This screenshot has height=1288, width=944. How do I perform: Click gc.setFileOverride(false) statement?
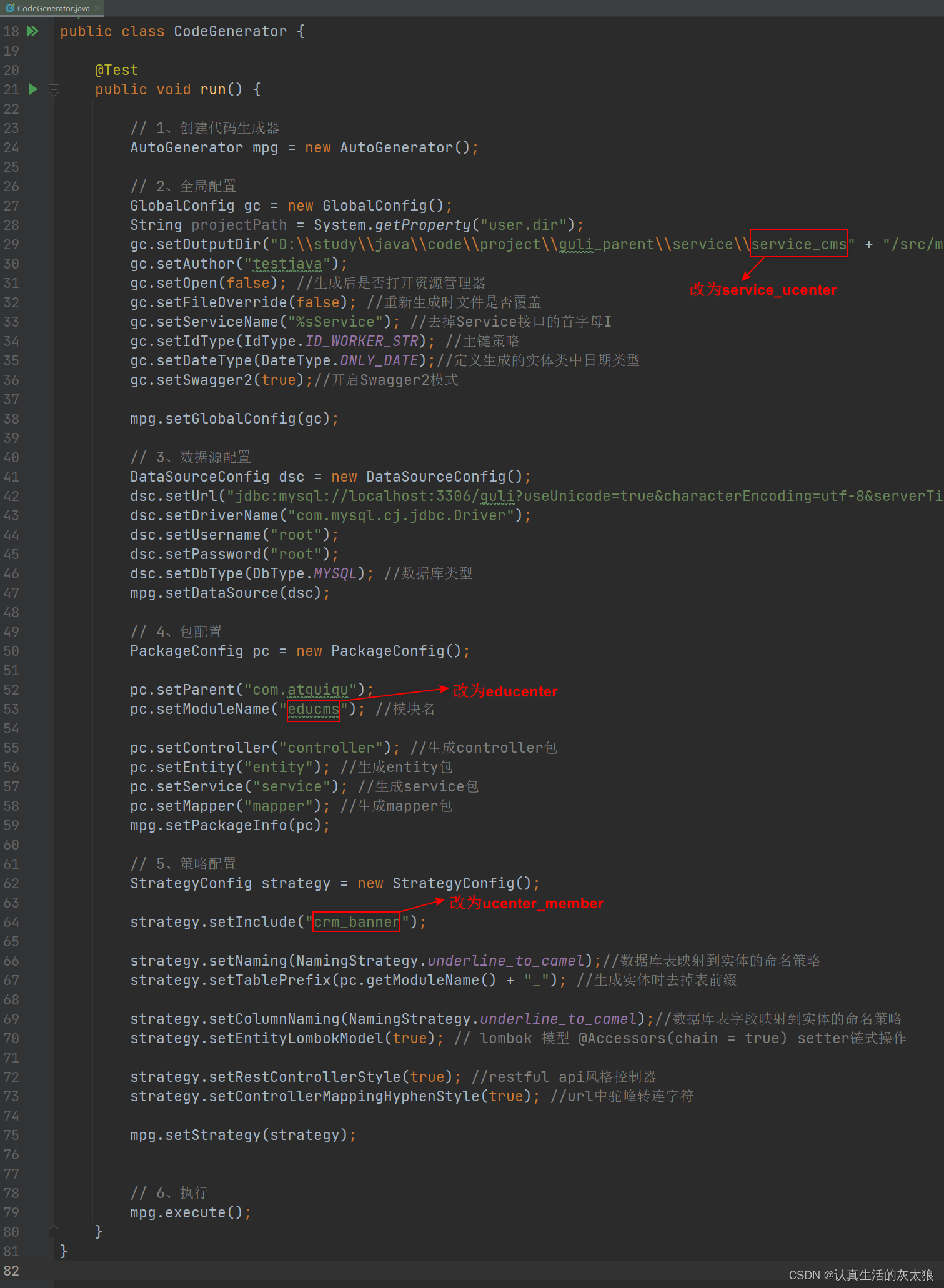(x=243, y=302)
